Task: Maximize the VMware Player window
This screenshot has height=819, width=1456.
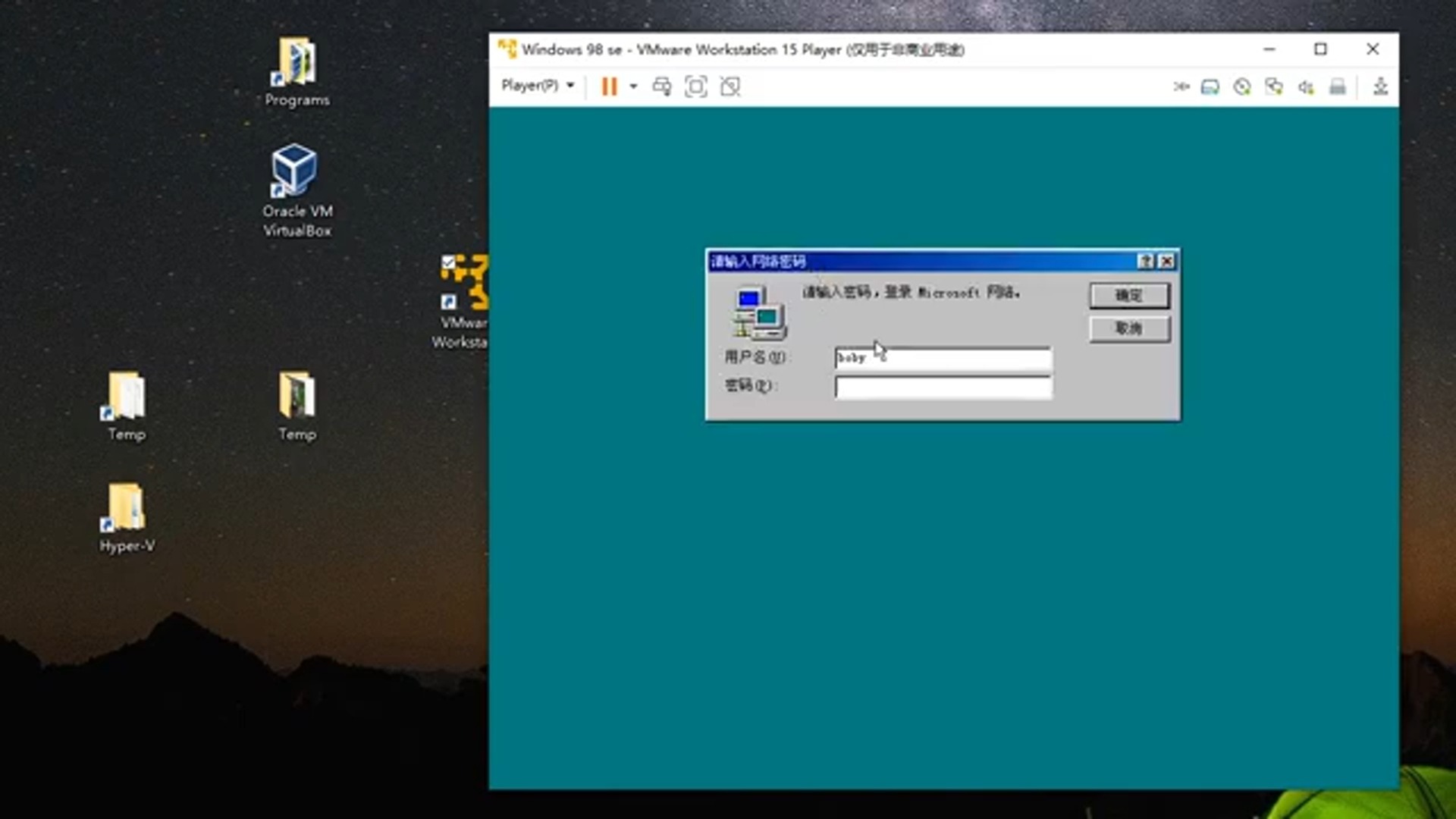Action: click(x=1320, y=49)
